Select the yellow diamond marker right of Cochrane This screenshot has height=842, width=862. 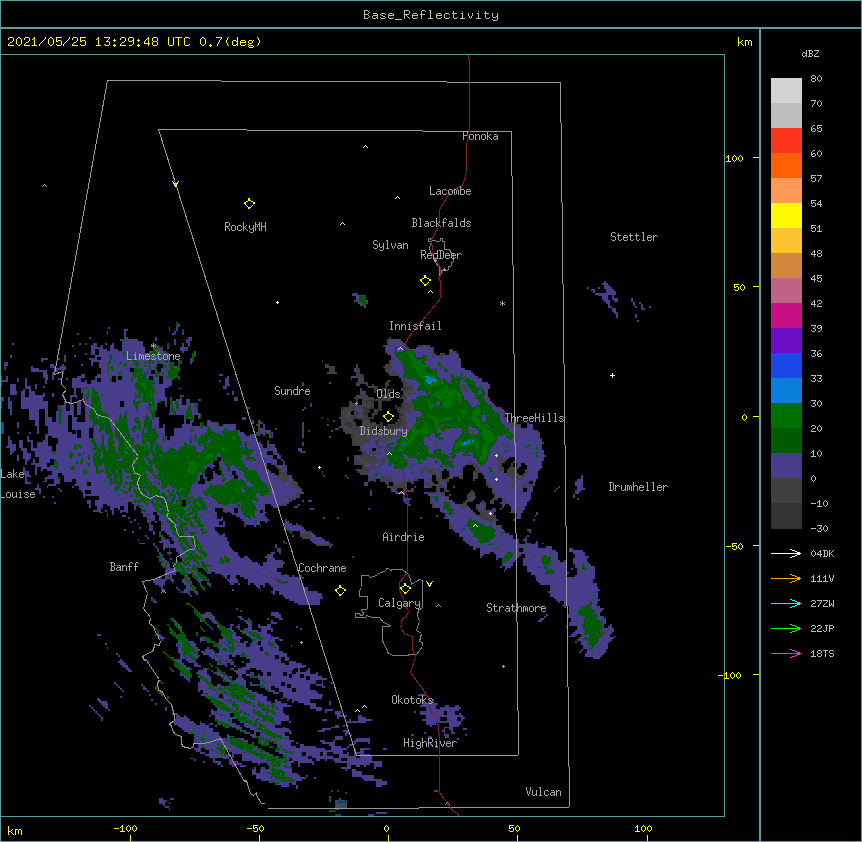340,591
